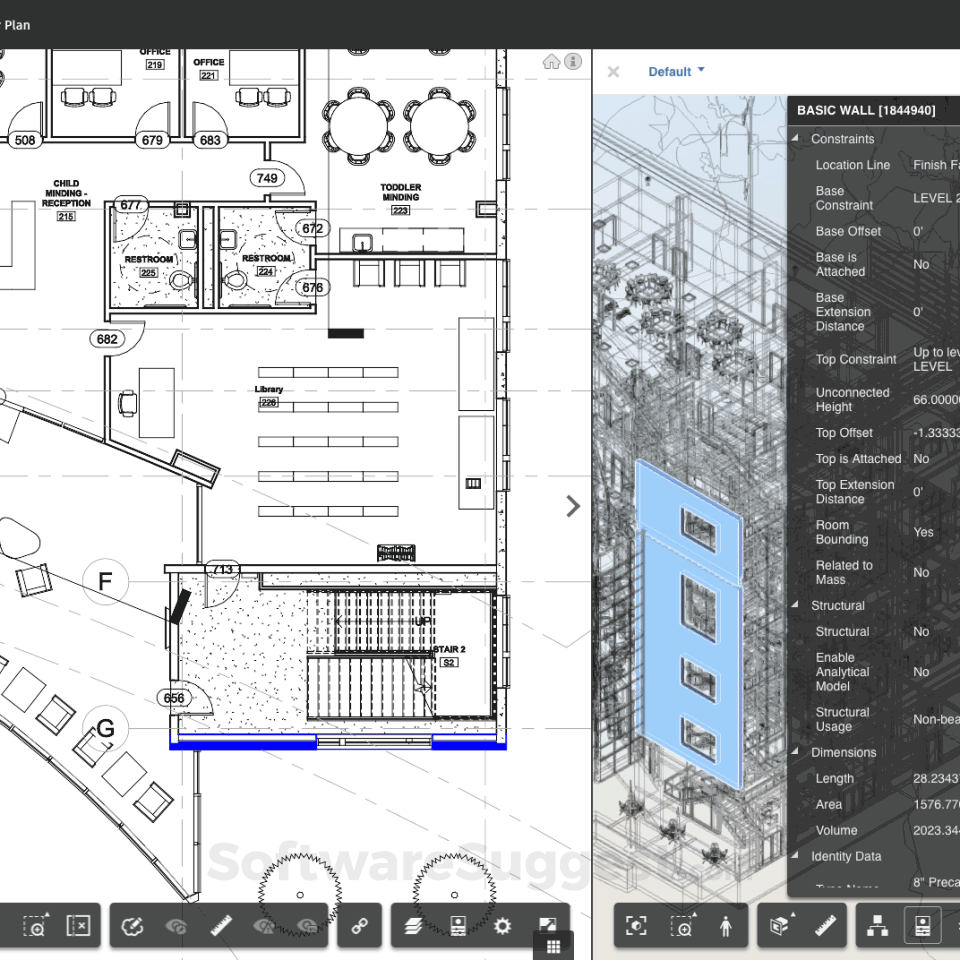Click the layers icon in the bottom toolbar
The width and height of the screenshot is (960, 960).
[x=412, y=925]
